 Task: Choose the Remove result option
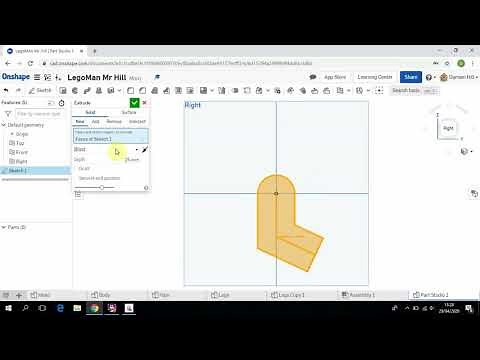tap(114, 121)
